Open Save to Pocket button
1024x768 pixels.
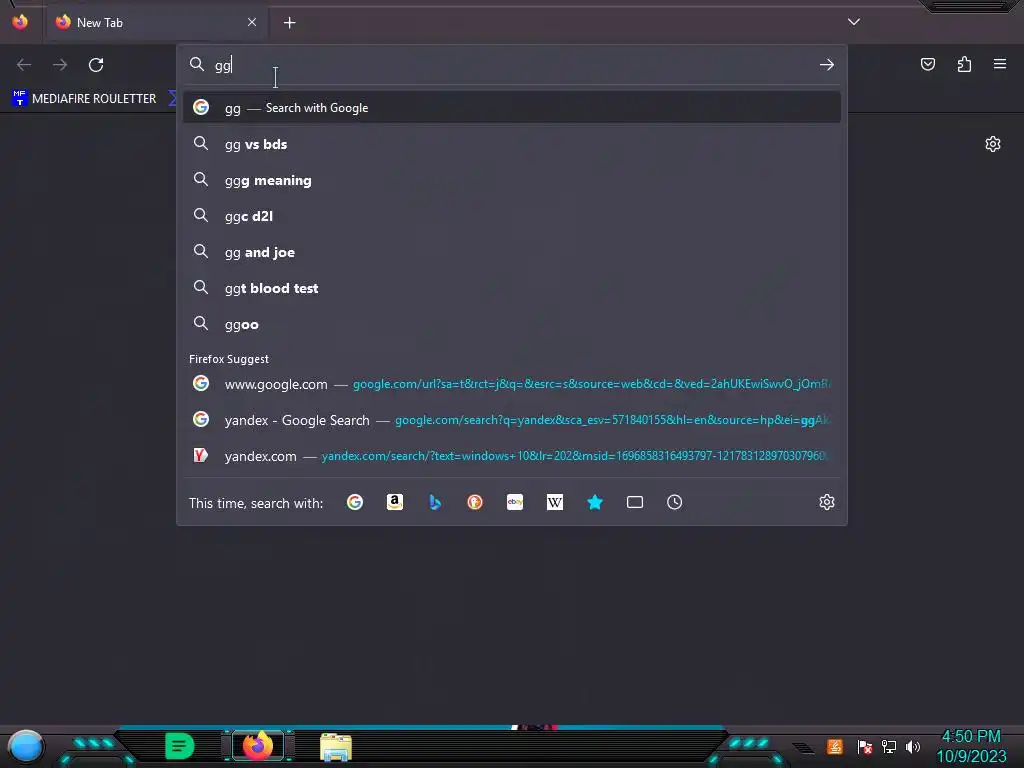tap(927, 64)
